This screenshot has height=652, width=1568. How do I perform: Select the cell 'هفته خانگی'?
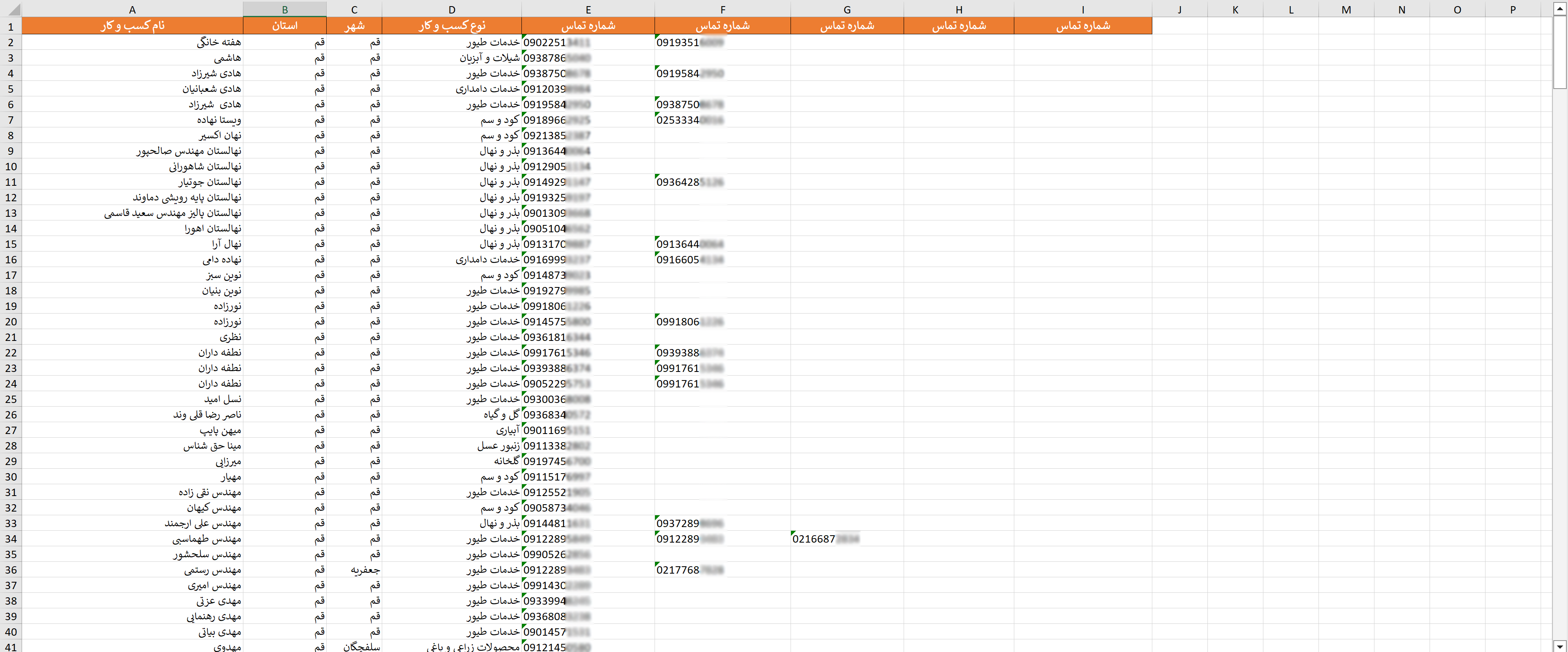[132, 42]
